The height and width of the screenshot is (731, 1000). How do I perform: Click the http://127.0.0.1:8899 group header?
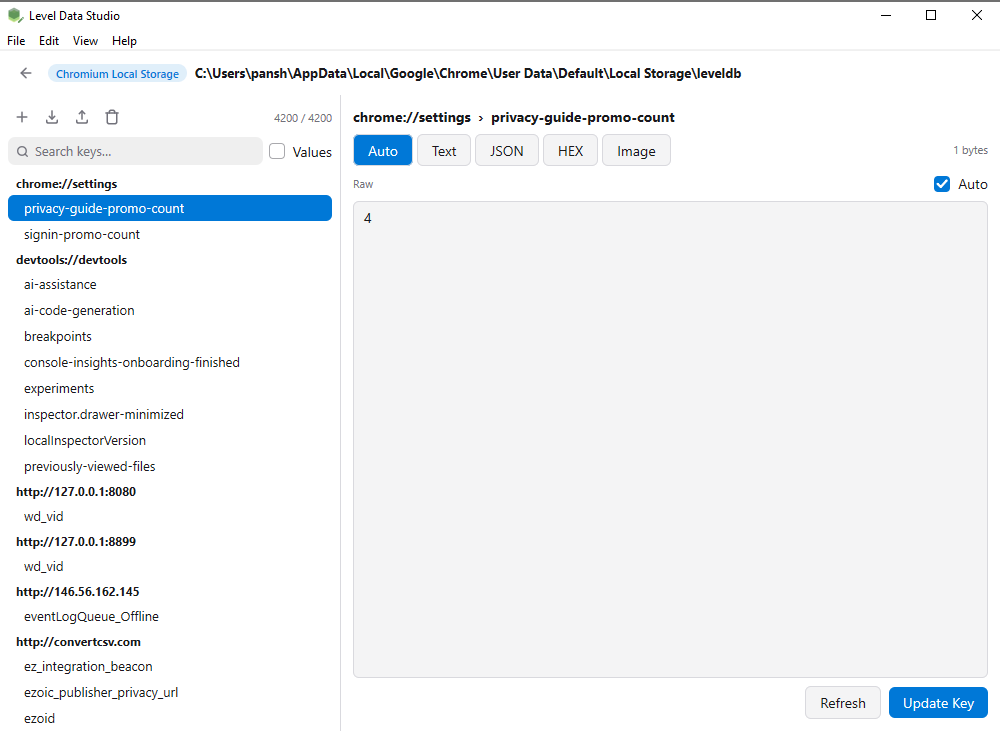76,542
